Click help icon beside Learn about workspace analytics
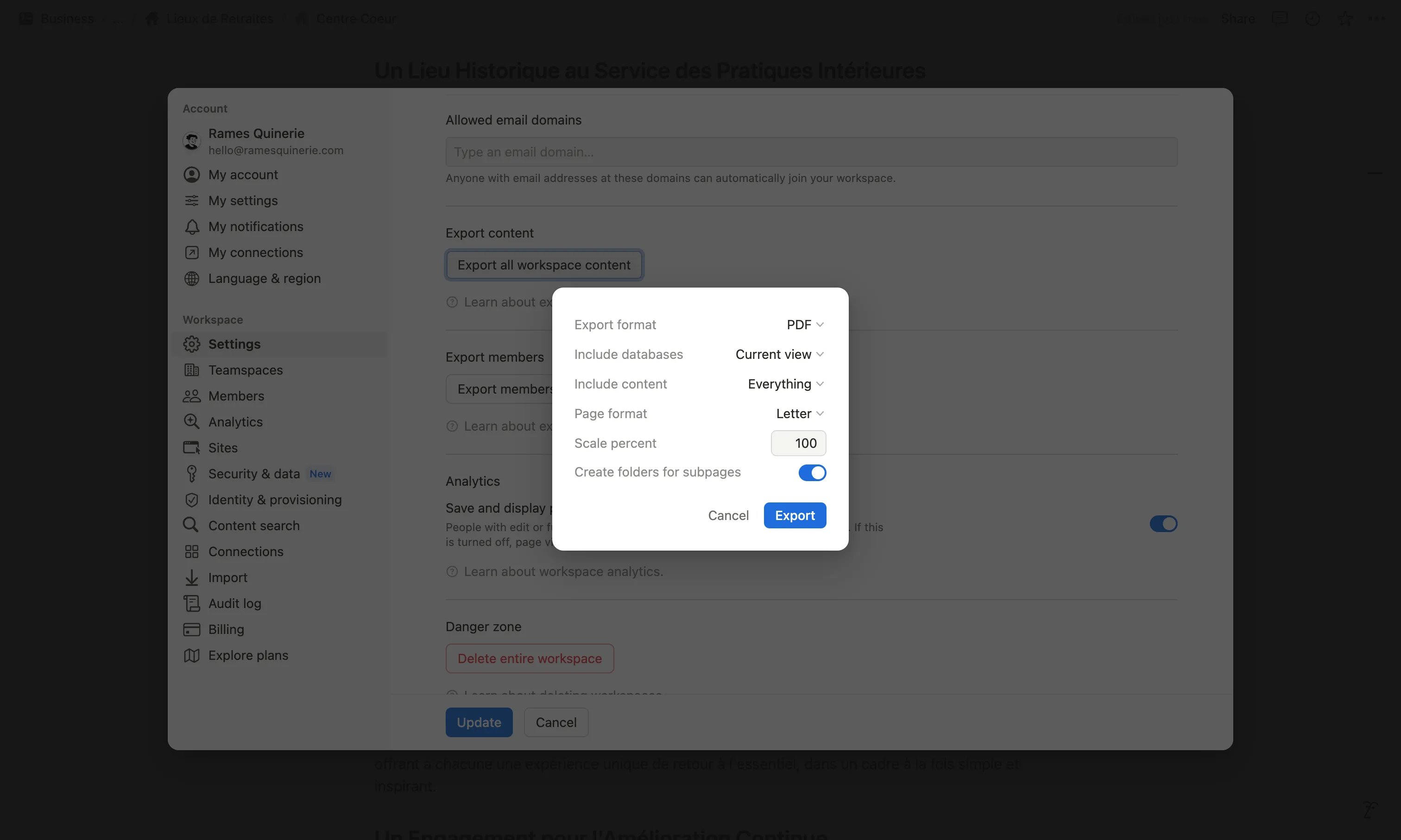 452,572
